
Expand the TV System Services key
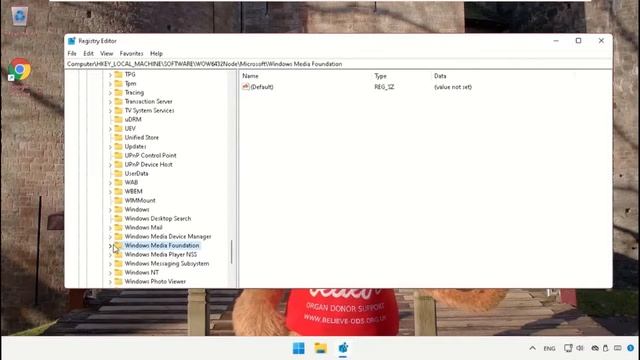point(110,111)
